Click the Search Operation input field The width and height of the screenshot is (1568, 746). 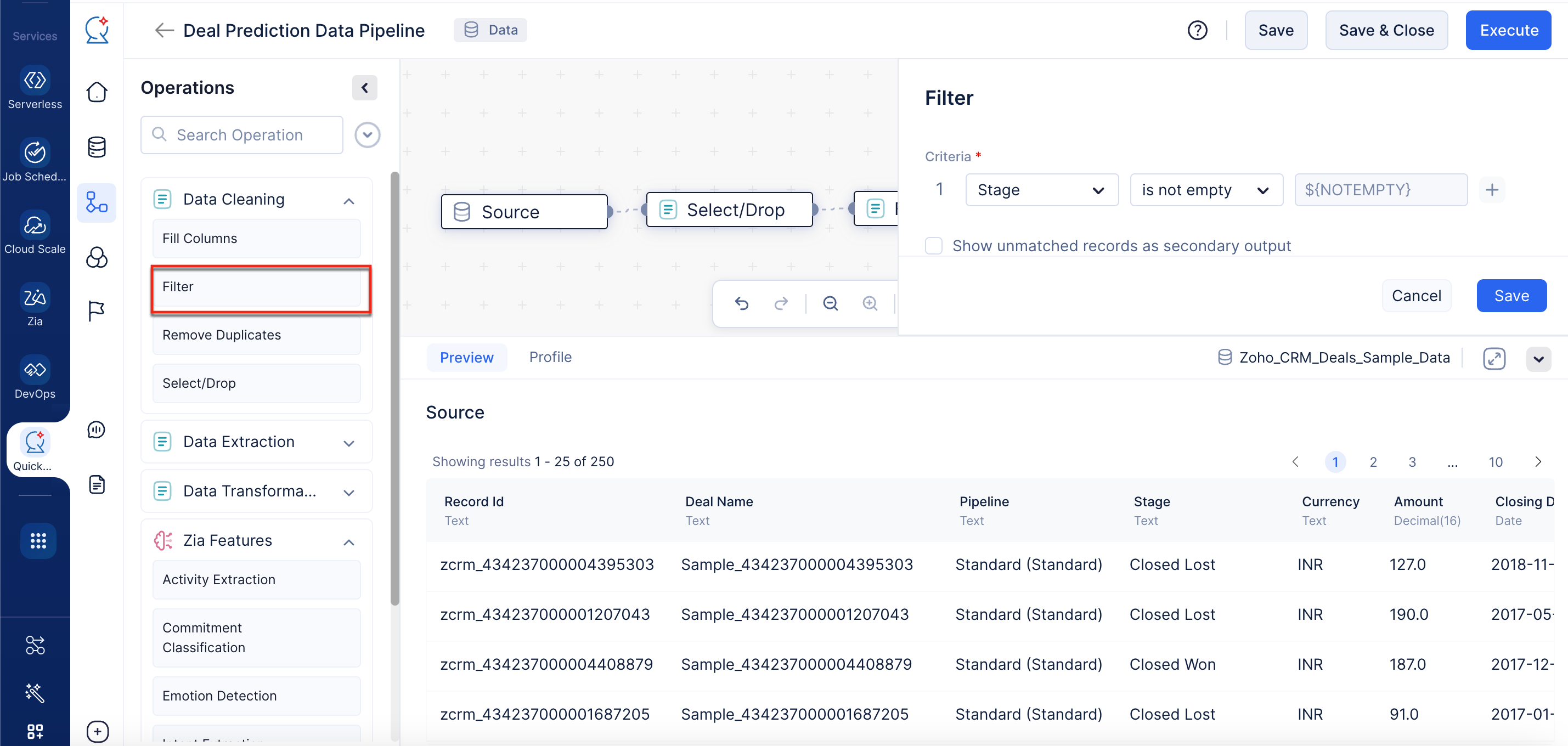241,135
